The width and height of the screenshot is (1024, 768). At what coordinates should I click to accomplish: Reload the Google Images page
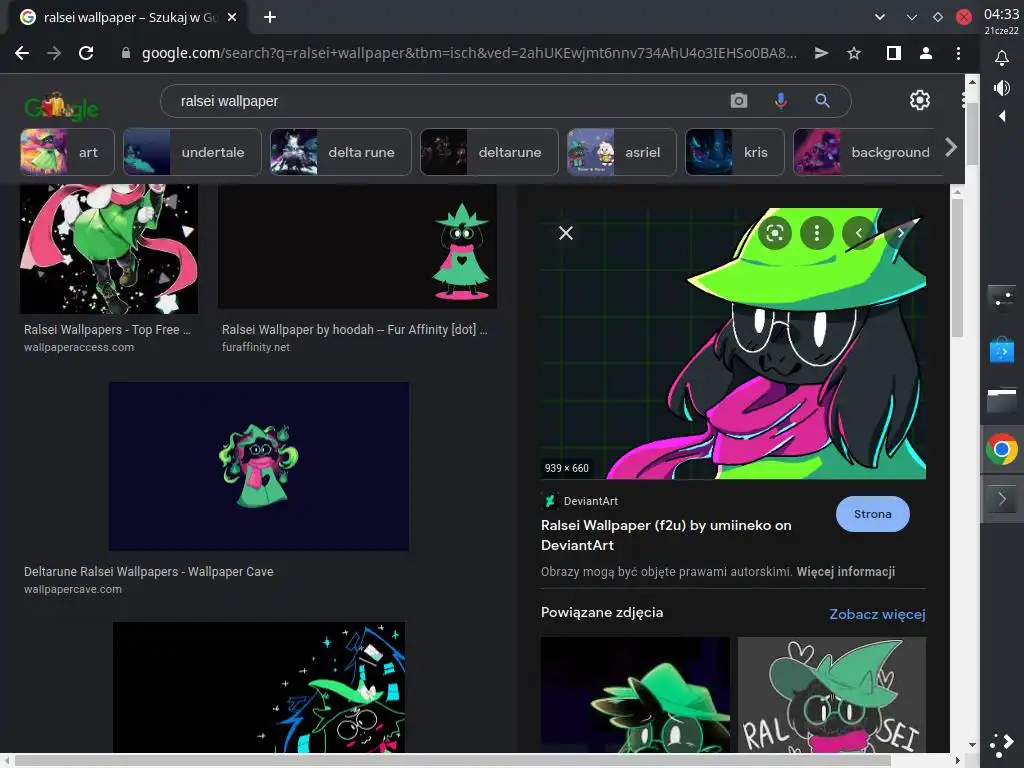coord(86,54)
